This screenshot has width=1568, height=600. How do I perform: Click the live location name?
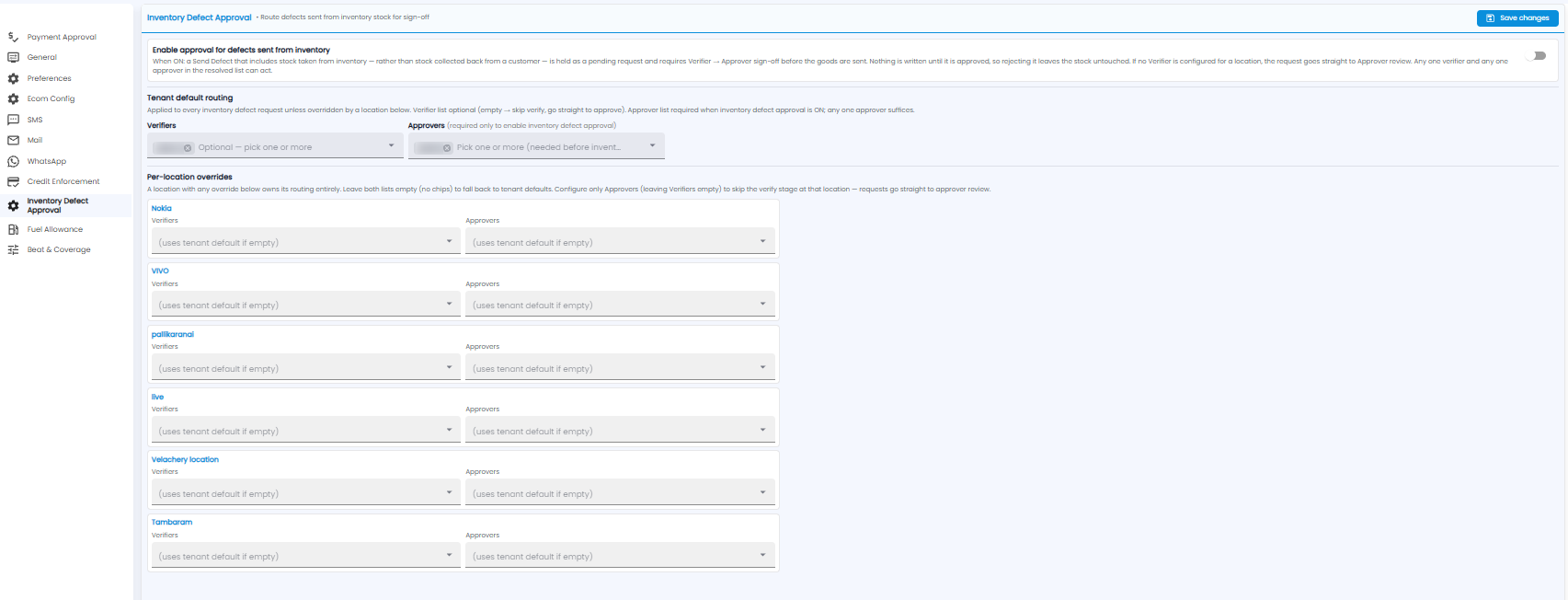tap(157, 397)
